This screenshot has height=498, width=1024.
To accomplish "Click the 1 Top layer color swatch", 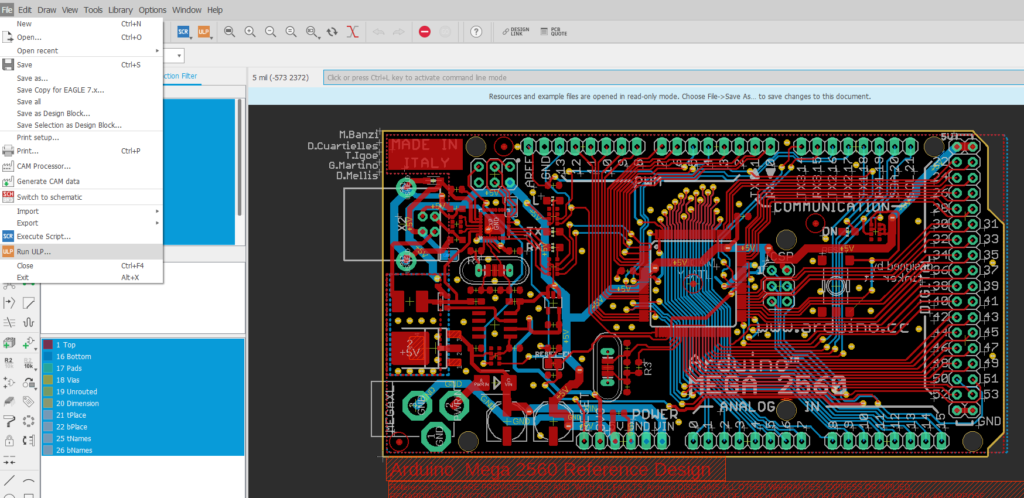I will pyautogui.click(x=48, y=345).
